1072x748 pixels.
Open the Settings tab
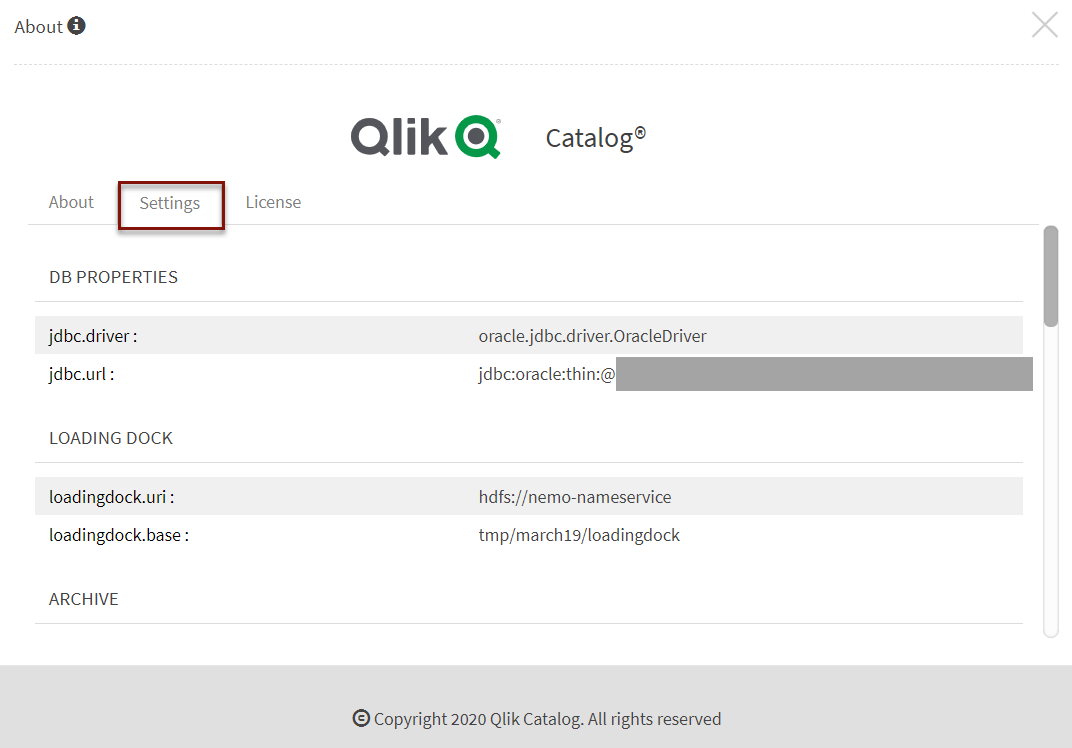tap(170, 203)
